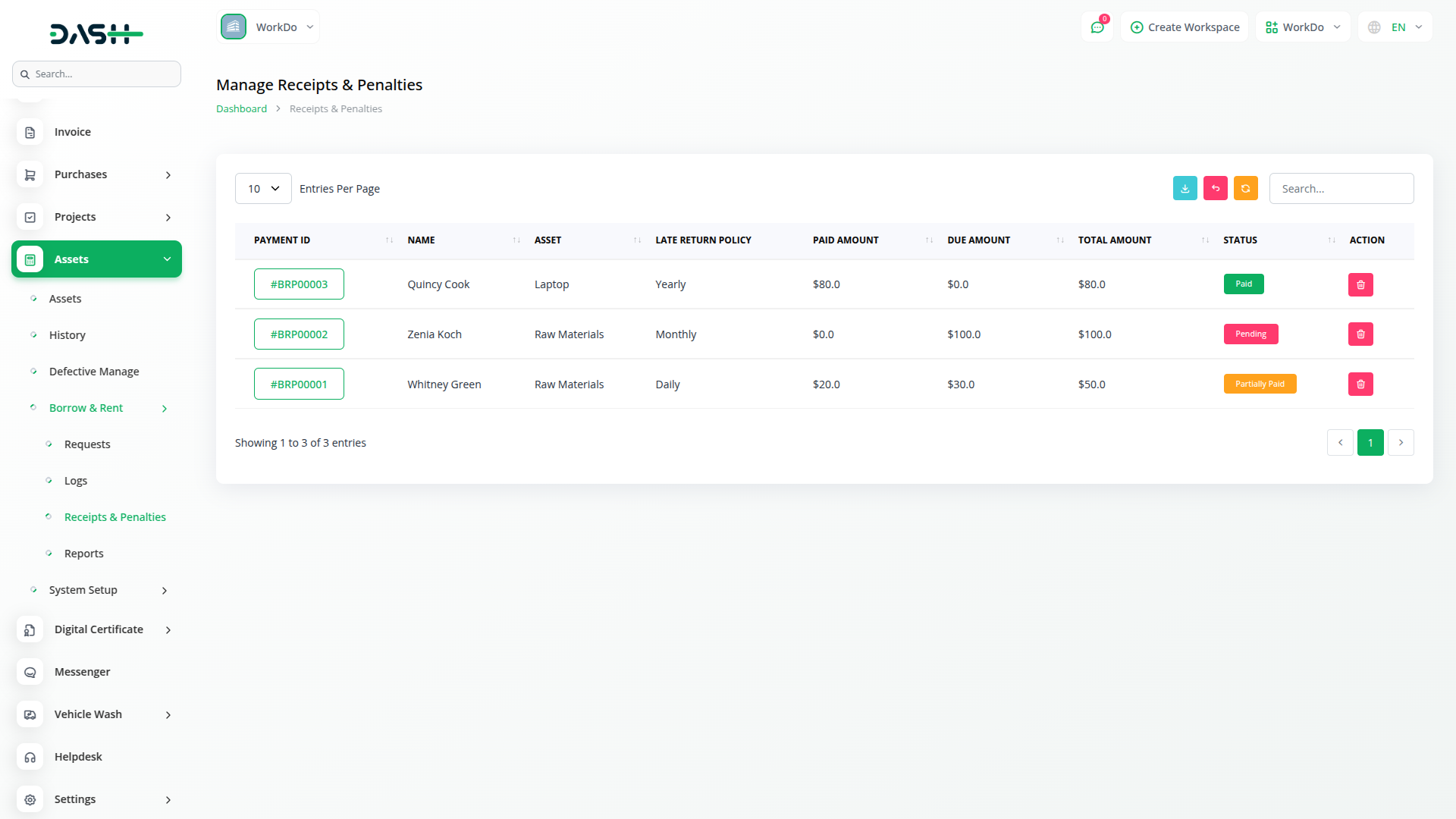Delete the Whitney Green receipt via trash icon
Screen dimensions: 1456x819
point(1360,384)
